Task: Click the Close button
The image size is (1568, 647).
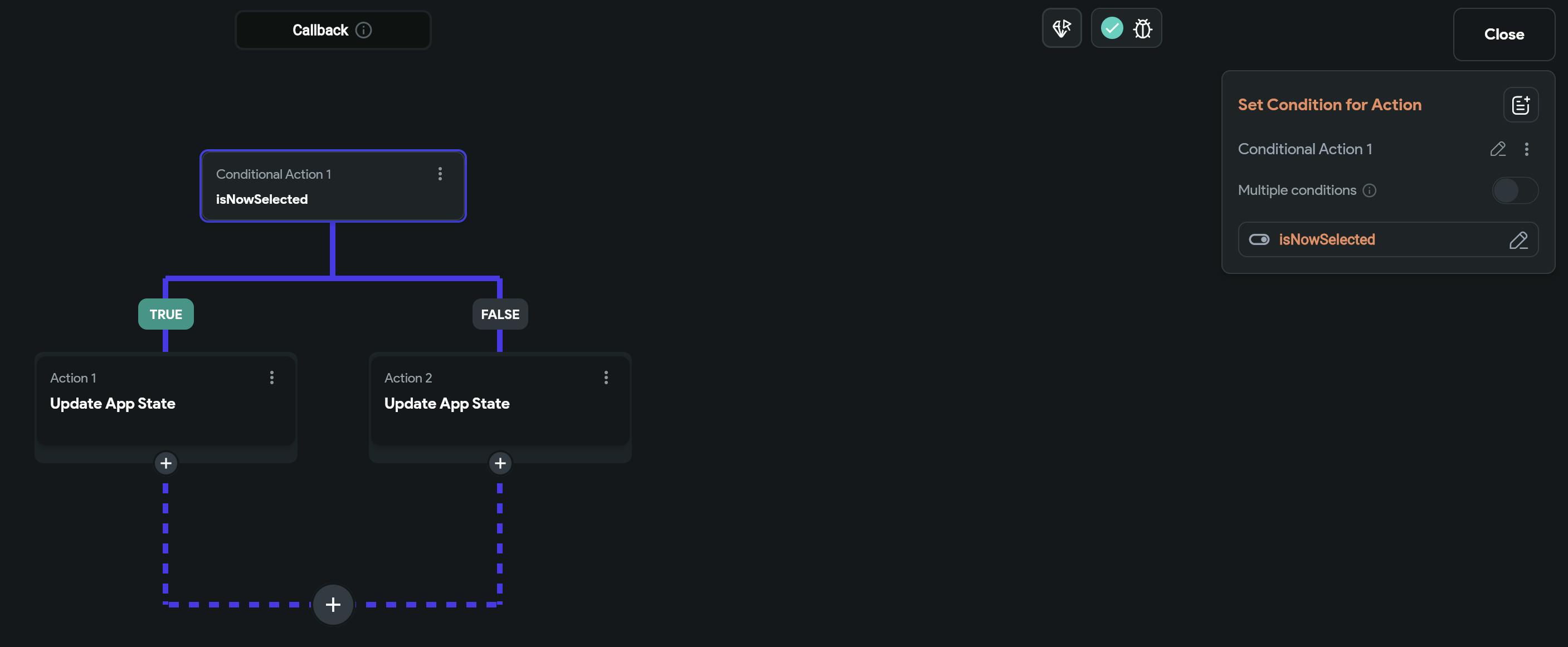Action: coord(1503,35)
